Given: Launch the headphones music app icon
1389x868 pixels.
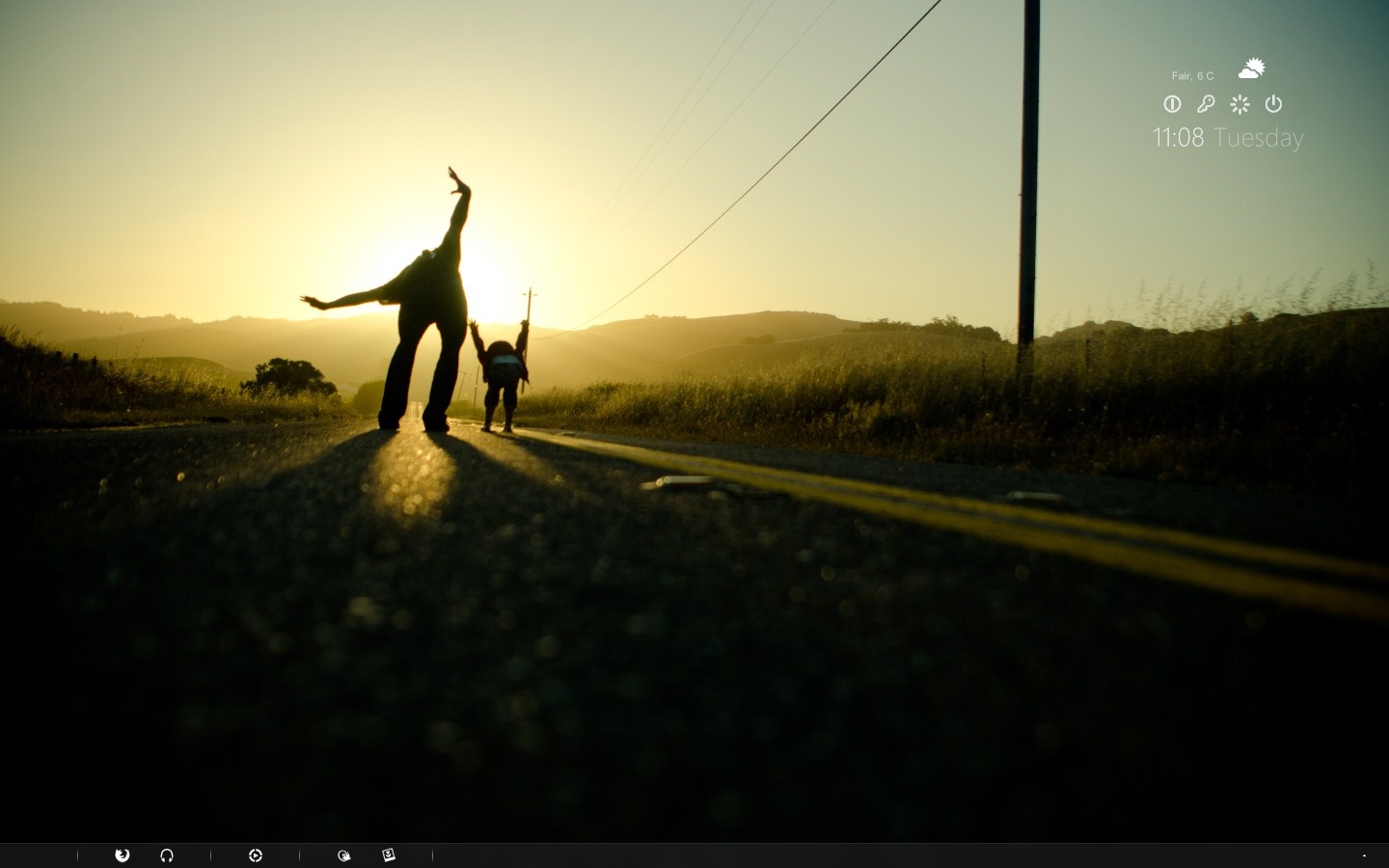Looking at the screenshot, I should pos(167,854).
